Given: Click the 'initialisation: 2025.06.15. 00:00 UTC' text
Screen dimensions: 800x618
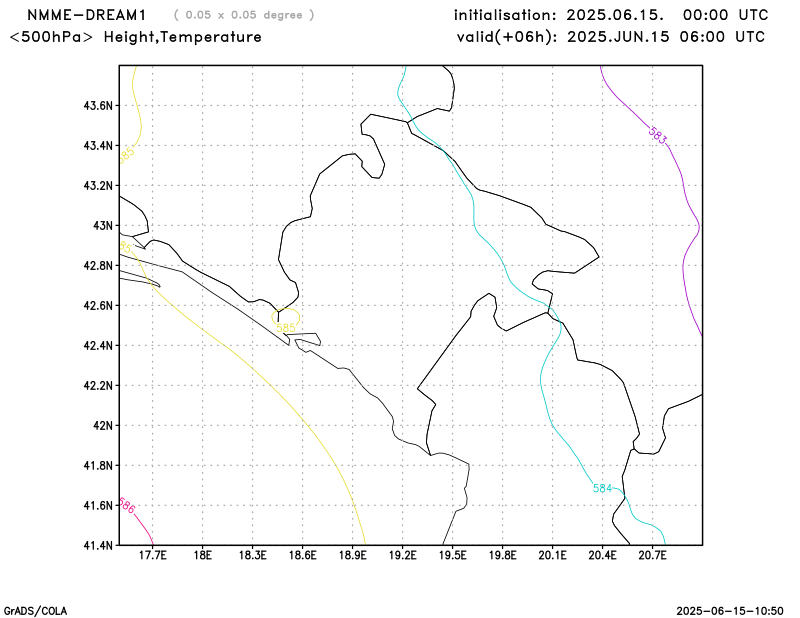Looking at the screenshot, I should coord(611,15).
